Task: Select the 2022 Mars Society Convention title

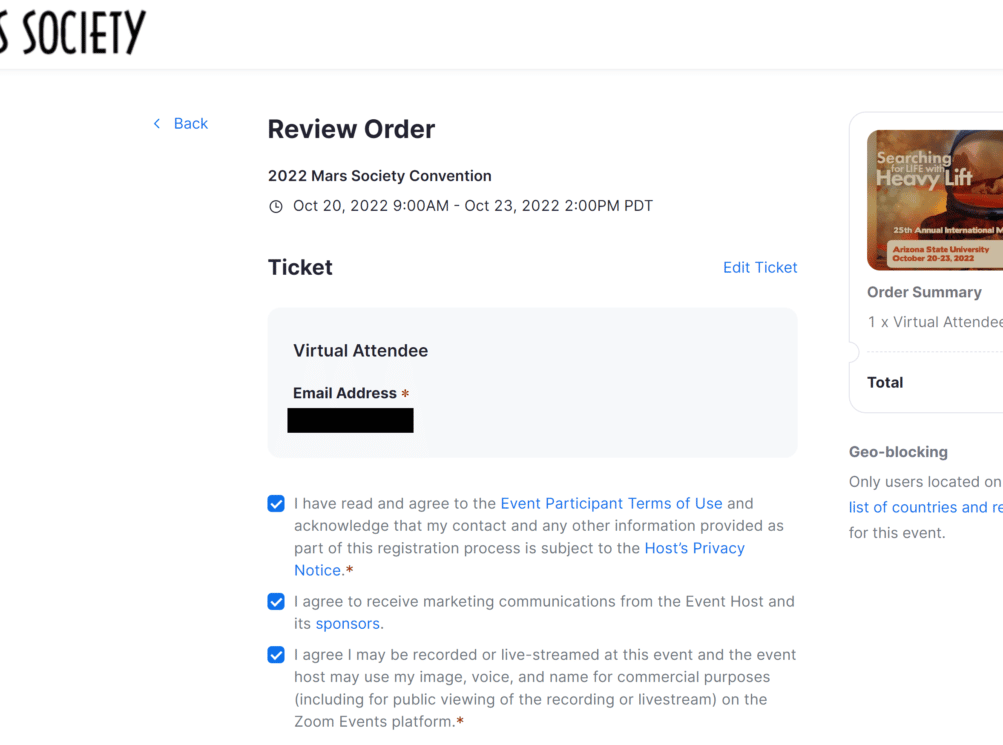Action: [x=379, y=176]
